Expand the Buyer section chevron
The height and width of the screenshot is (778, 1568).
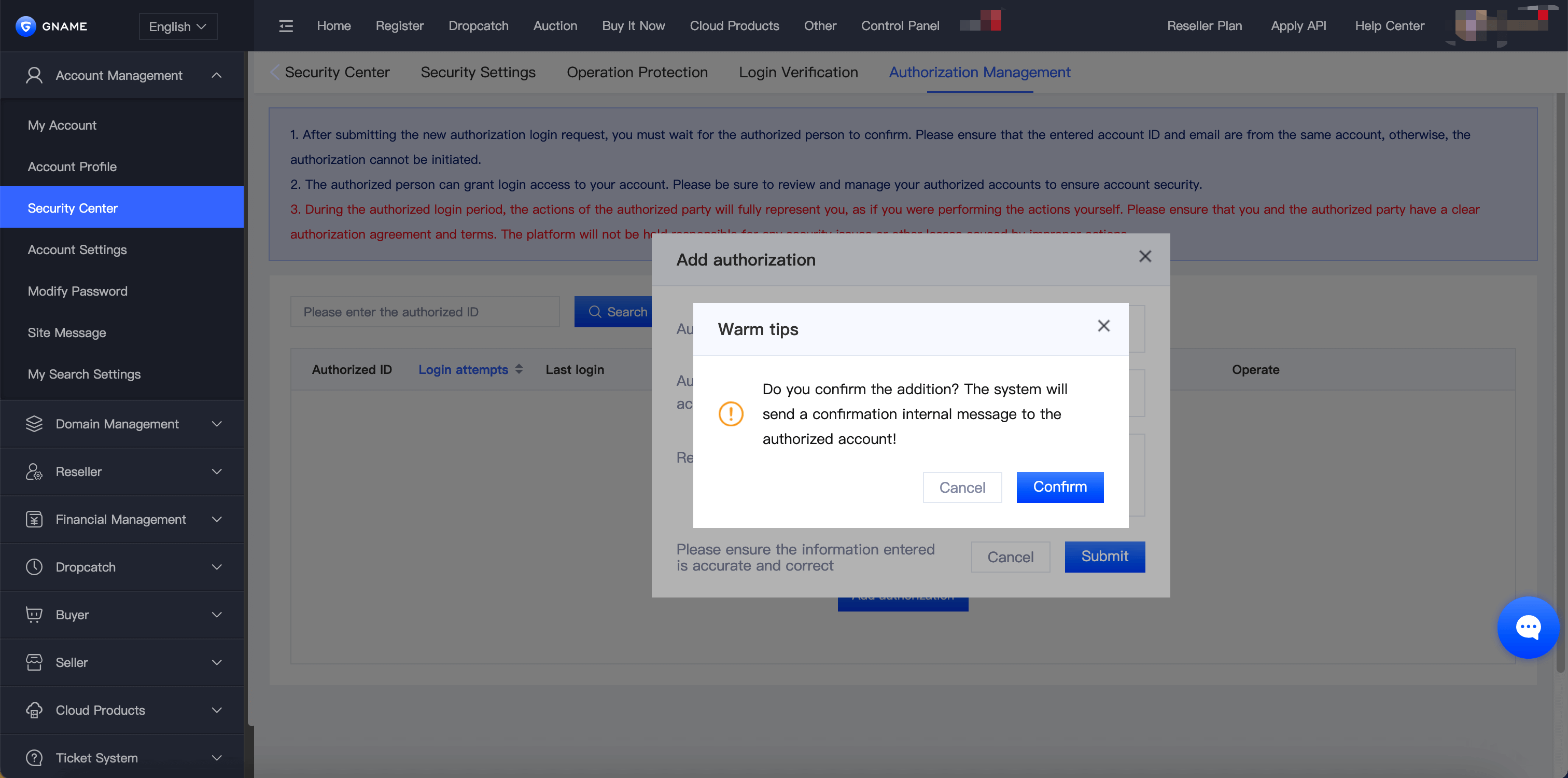216,615
